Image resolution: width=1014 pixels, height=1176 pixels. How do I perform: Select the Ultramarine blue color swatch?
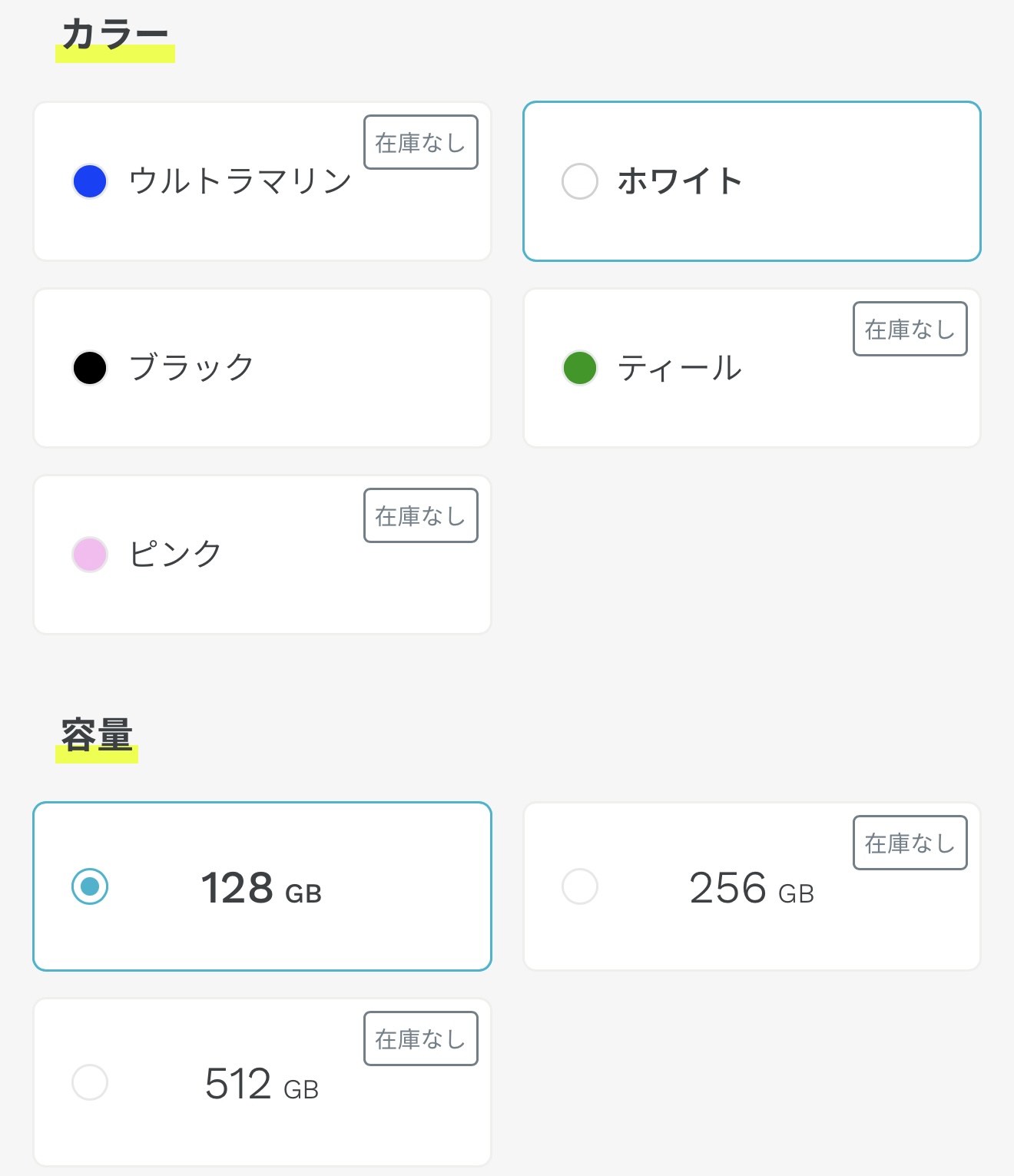coord(90,181)
